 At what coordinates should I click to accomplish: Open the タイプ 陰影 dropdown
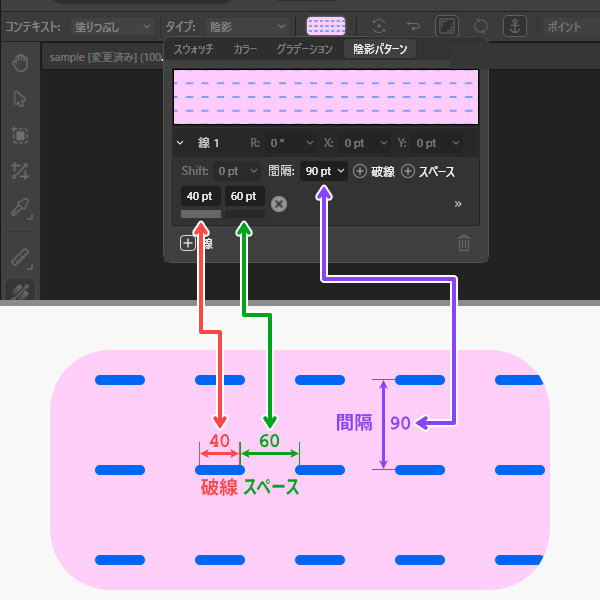pos(245,26)
